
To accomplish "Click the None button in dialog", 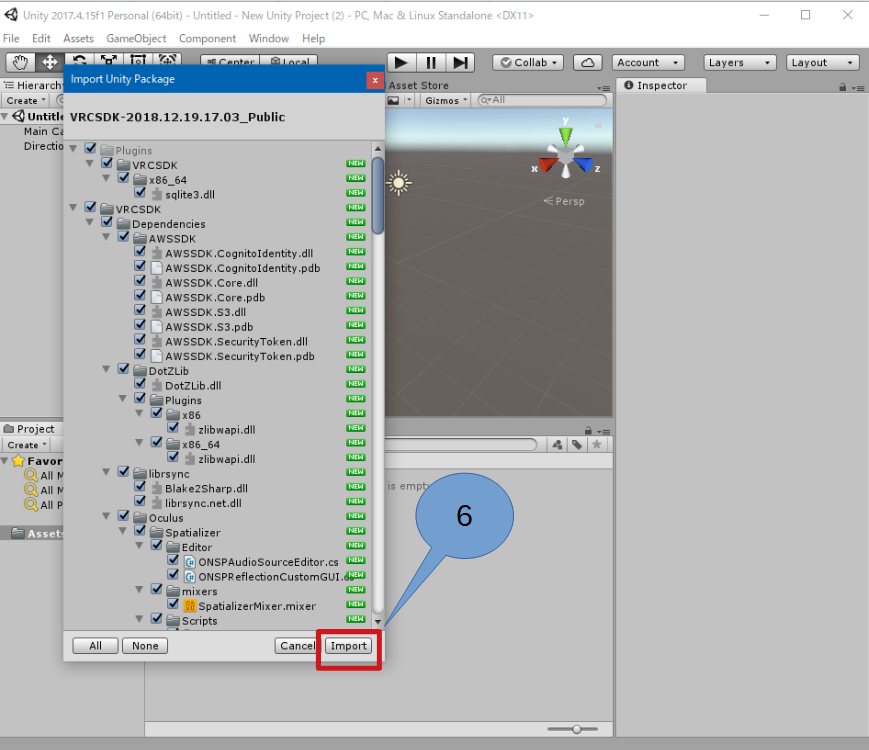I will (x=145, y=646).
